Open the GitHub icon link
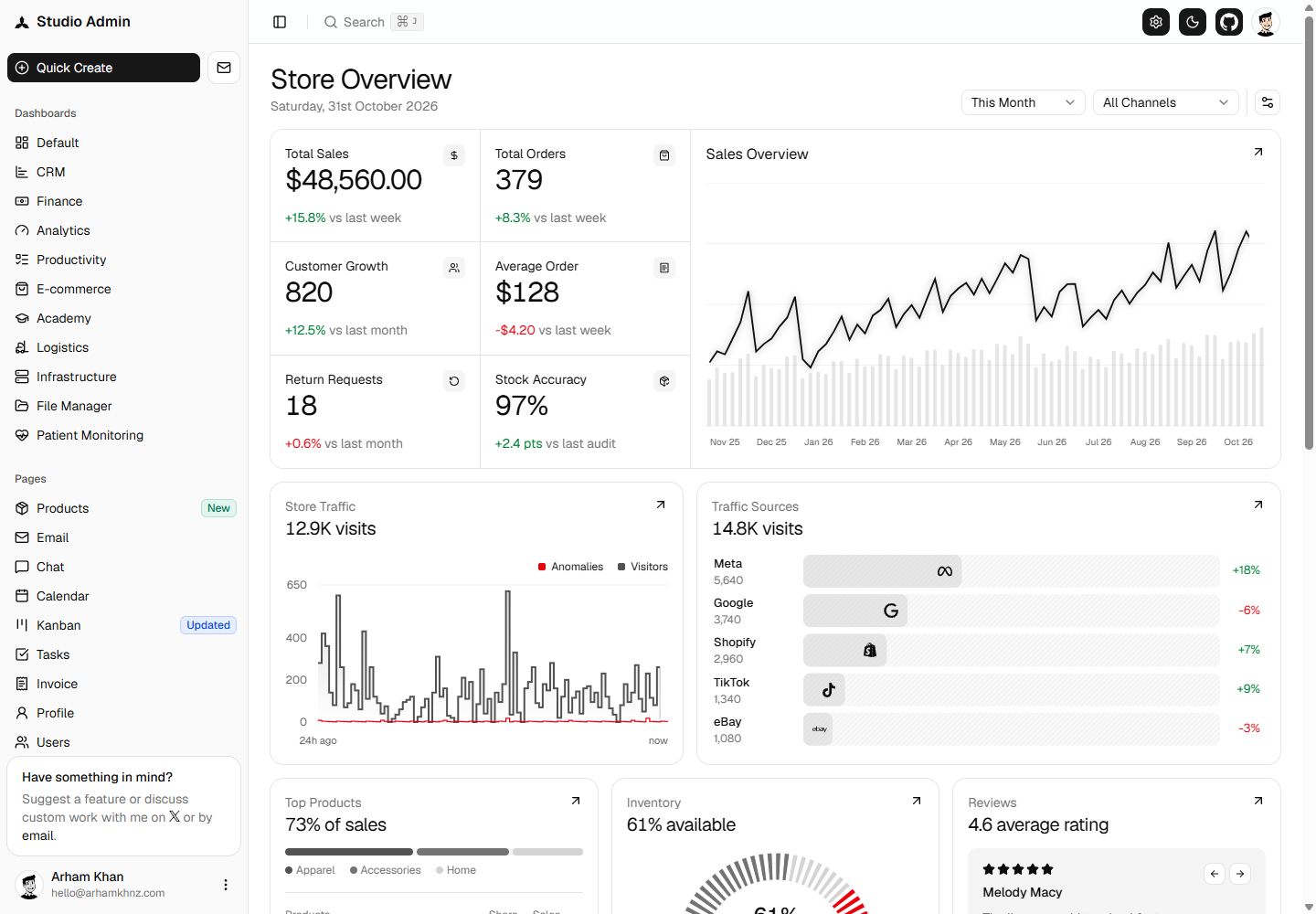Image resolution: width=1316 pixels, height=914 pixels. (x=1229, y=22)
